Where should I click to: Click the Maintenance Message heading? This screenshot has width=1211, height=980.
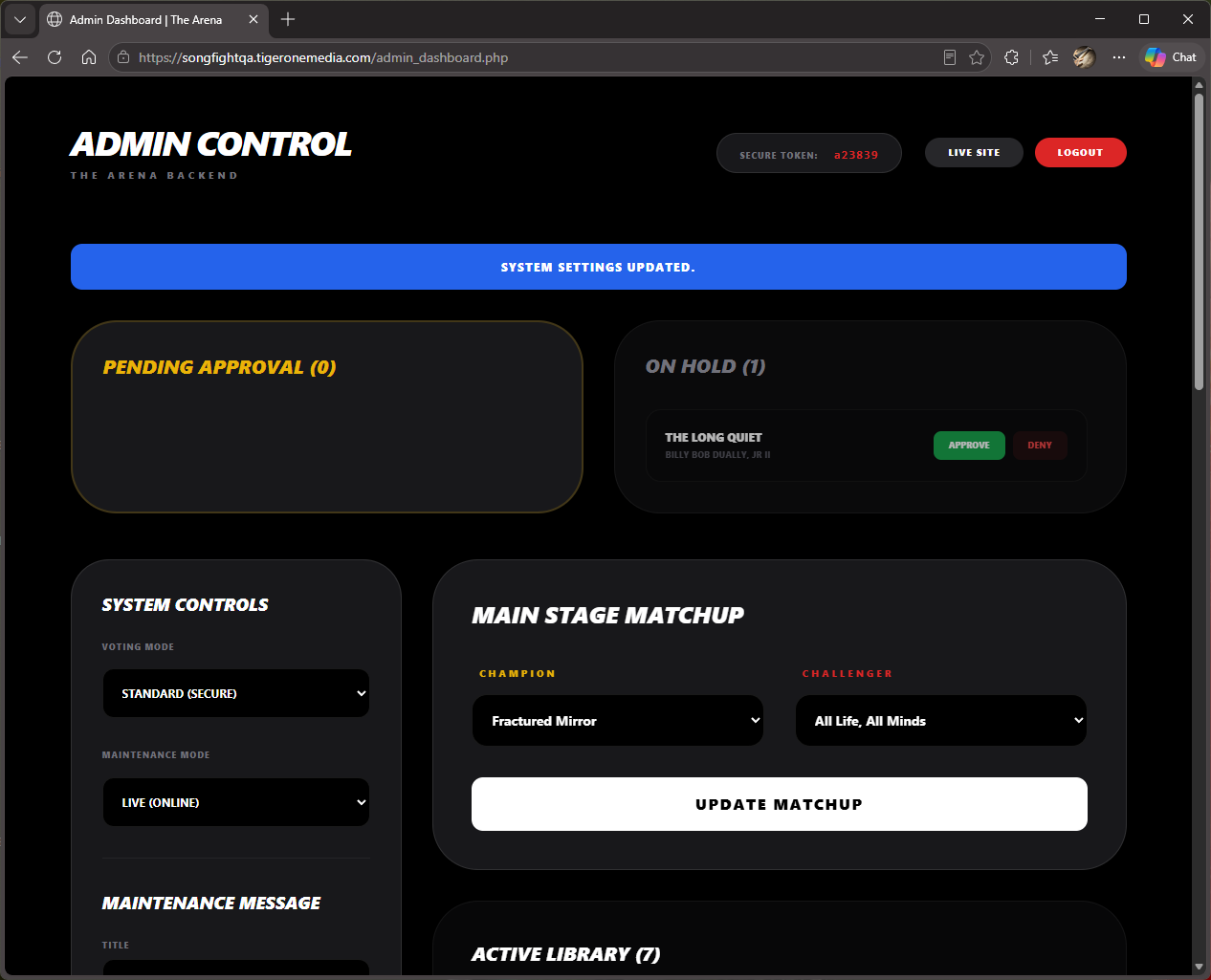coord(211,904)
